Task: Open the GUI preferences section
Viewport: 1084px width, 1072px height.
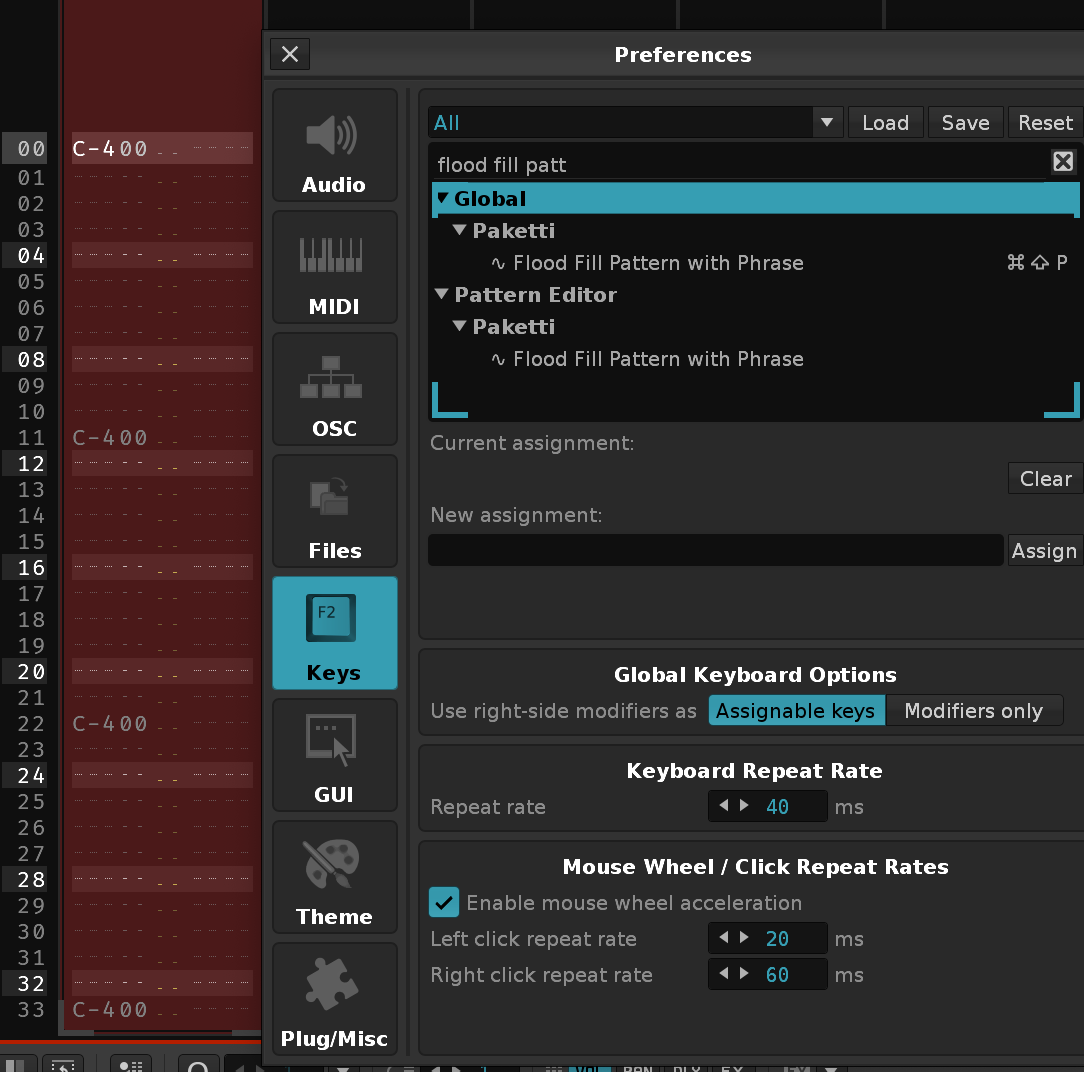Action: click(334, 756)
